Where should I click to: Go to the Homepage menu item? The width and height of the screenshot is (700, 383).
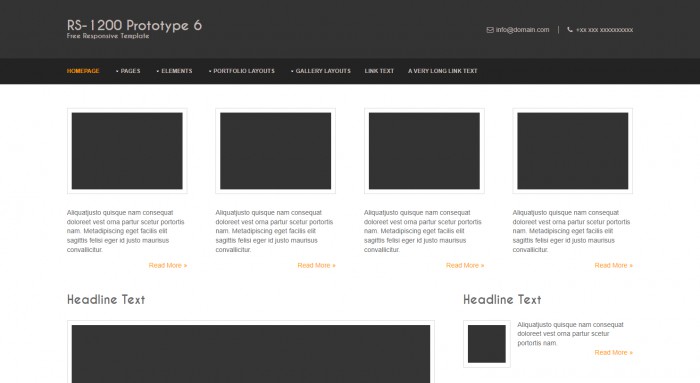click(83, 71)
